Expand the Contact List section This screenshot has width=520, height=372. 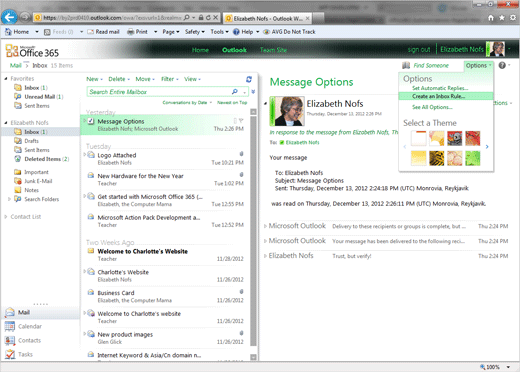[x=6, y=217]
